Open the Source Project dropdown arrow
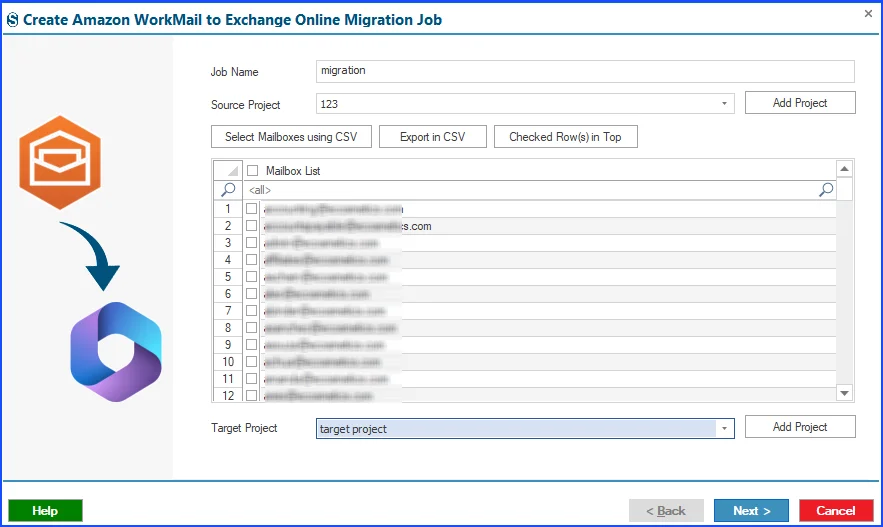 pos(724,104)
